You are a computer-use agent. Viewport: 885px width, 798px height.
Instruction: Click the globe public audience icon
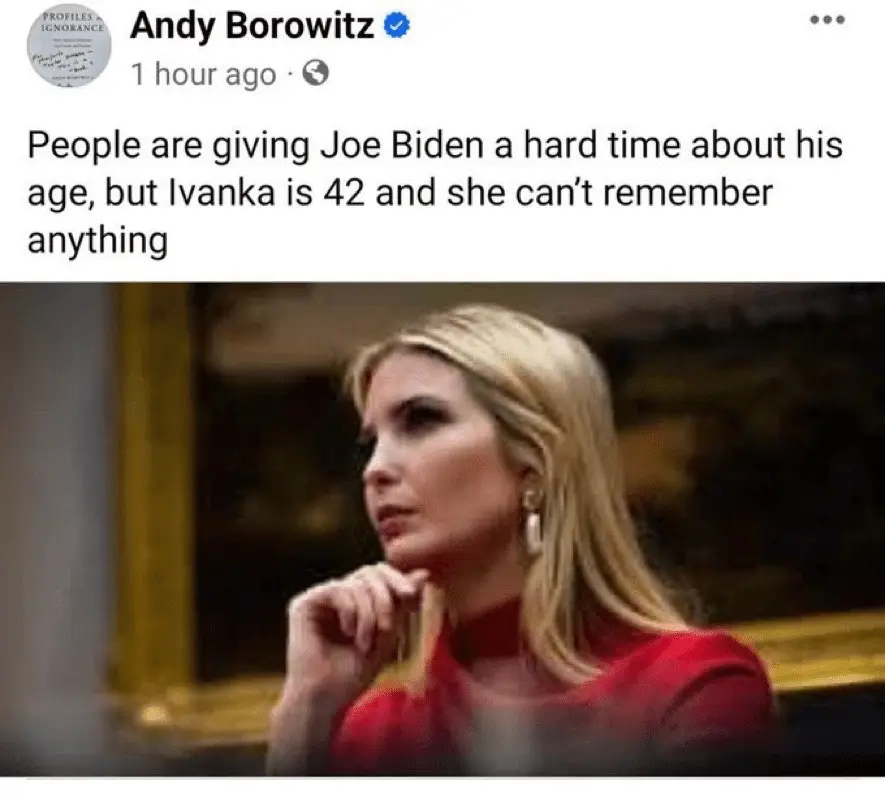[316, 73]
